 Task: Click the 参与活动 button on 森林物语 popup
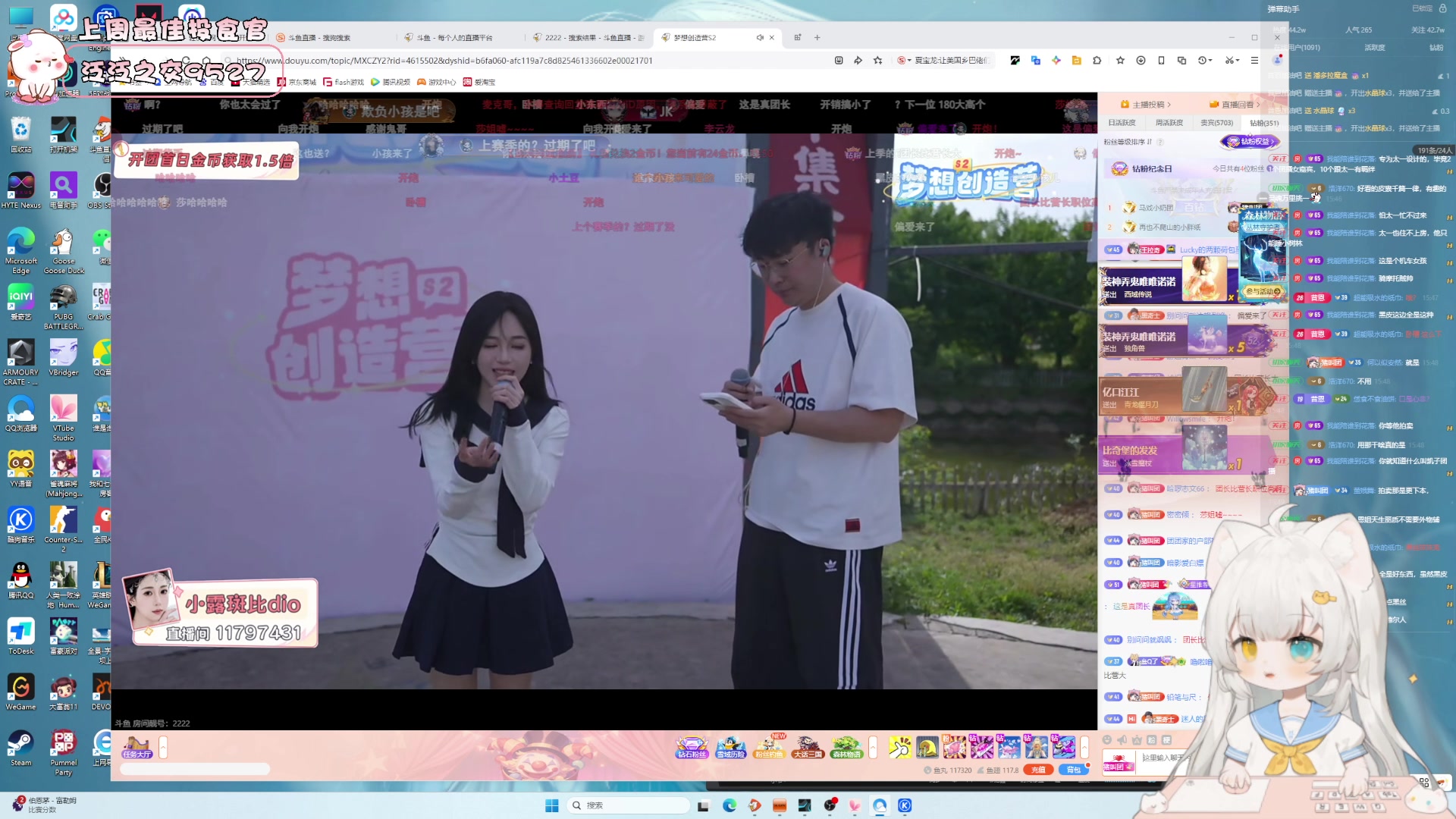pyautogui.click(x=1263, y=291)
